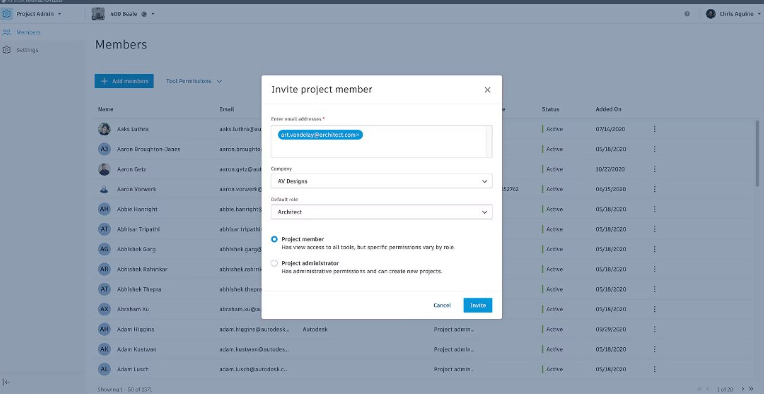Select the Abbie Hanright name cell
764x394 pixels.
[137, 209]
